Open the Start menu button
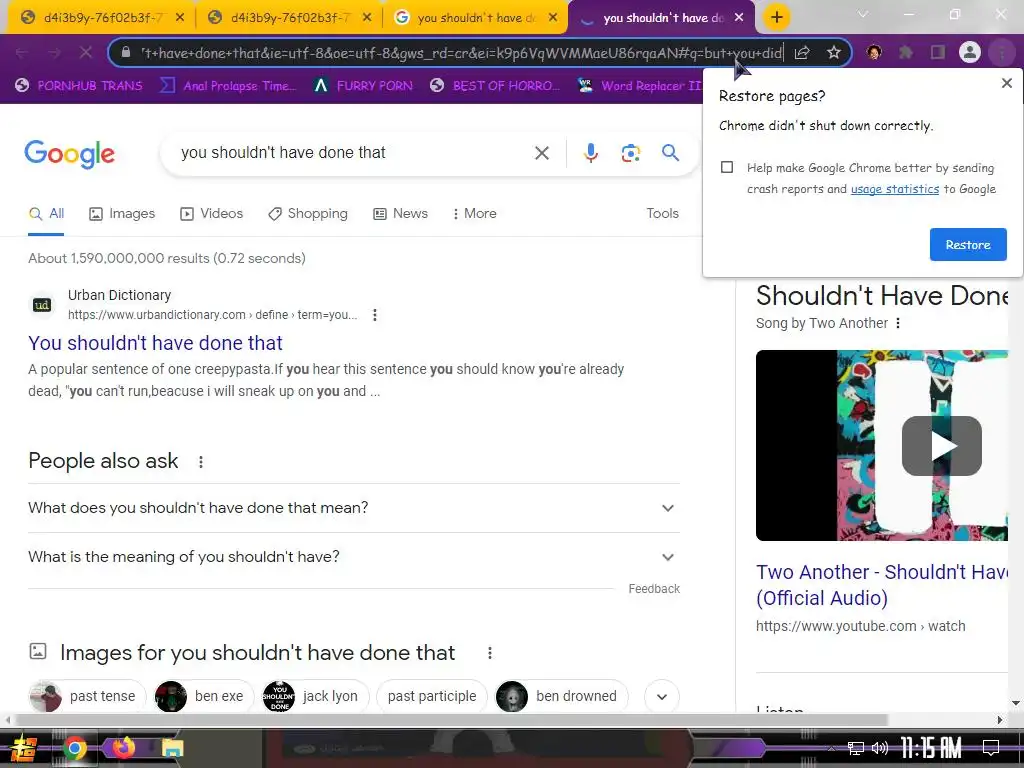 click(x=24, y=748)
